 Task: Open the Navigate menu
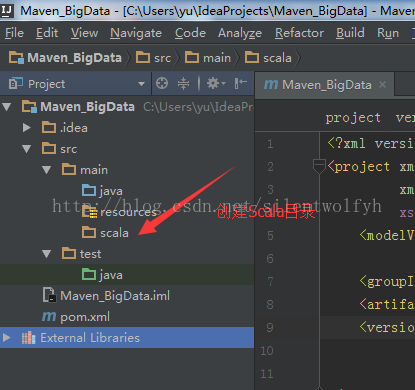pos(136,33)
